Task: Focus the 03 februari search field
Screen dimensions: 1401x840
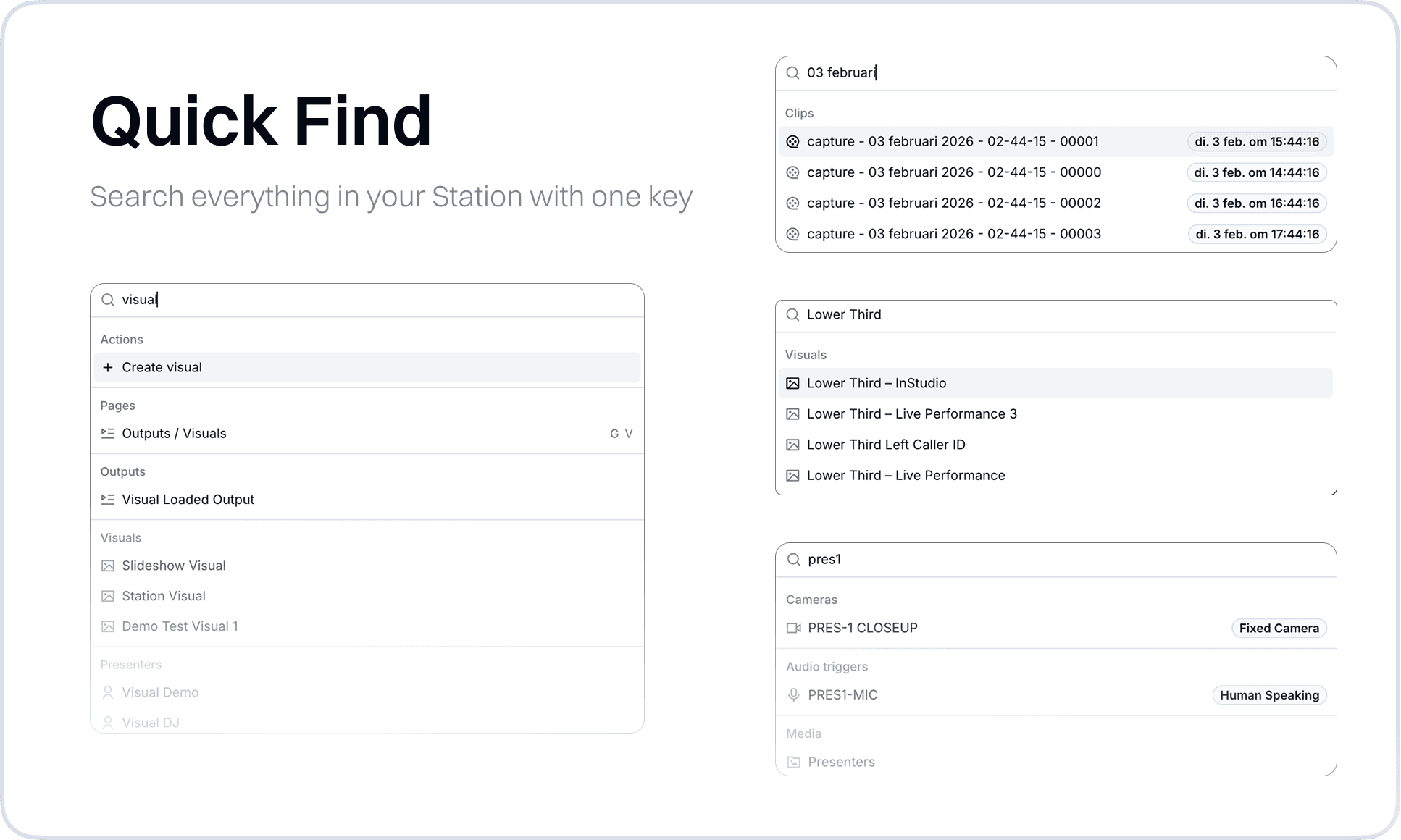Action: (x=1055, y=73)
